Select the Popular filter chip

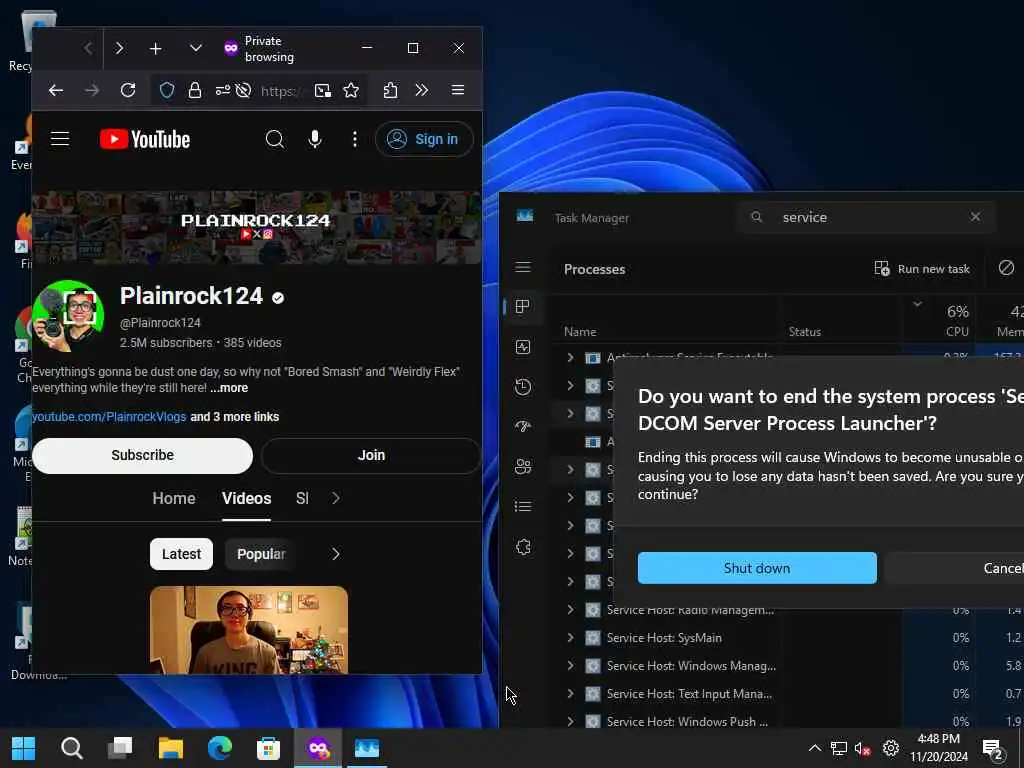pos(261,554)
